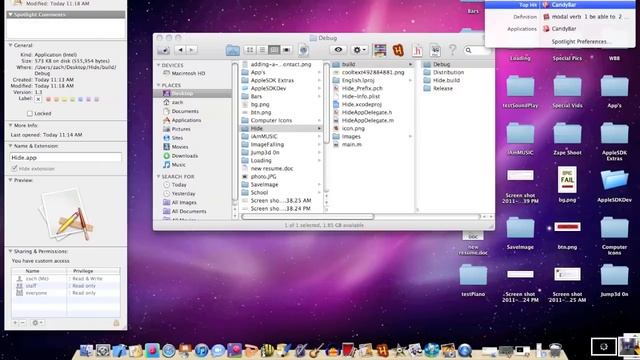Select the modal verb Definition result
This screenshot has width=640, height=360.
560,17
